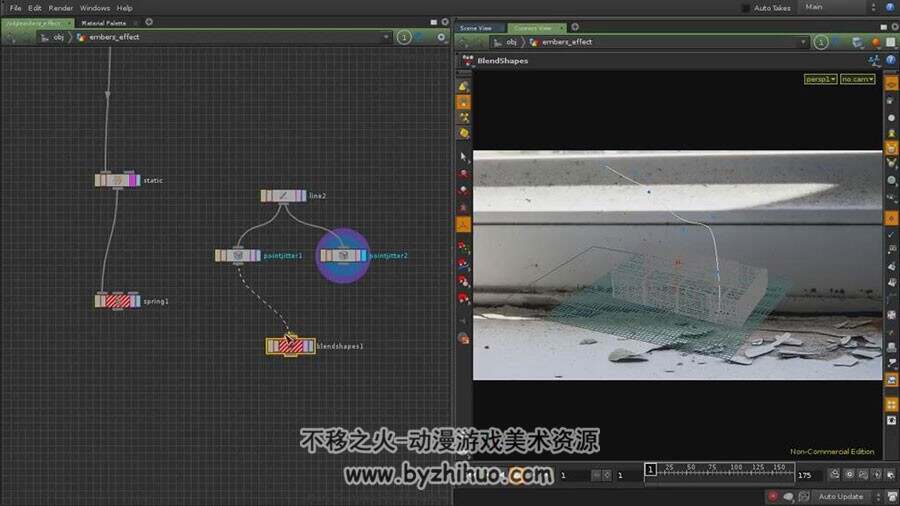Click the first red handle tool below the arrow
Image resolution: width=900 pixels, height=506 pixels.
click(463, 174)
